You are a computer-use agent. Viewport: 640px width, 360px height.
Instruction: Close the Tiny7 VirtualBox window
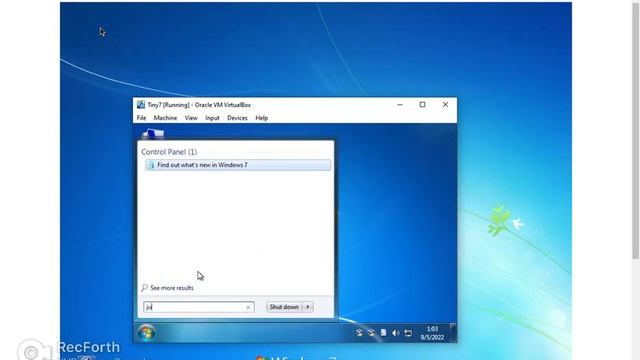[445, 105]
